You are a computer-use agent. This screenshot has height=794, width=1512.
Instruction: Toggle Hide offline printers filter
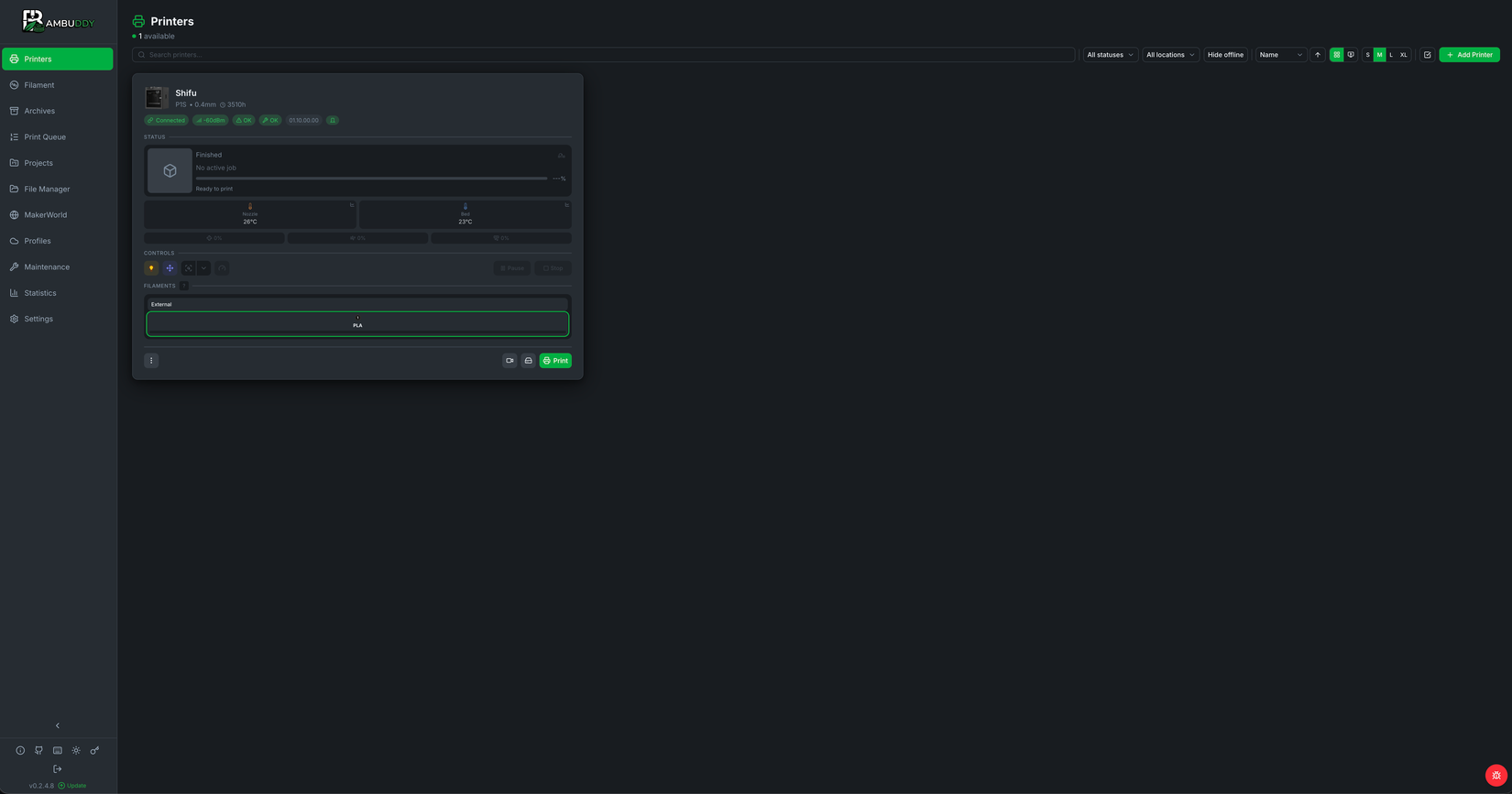(1225, 55)
